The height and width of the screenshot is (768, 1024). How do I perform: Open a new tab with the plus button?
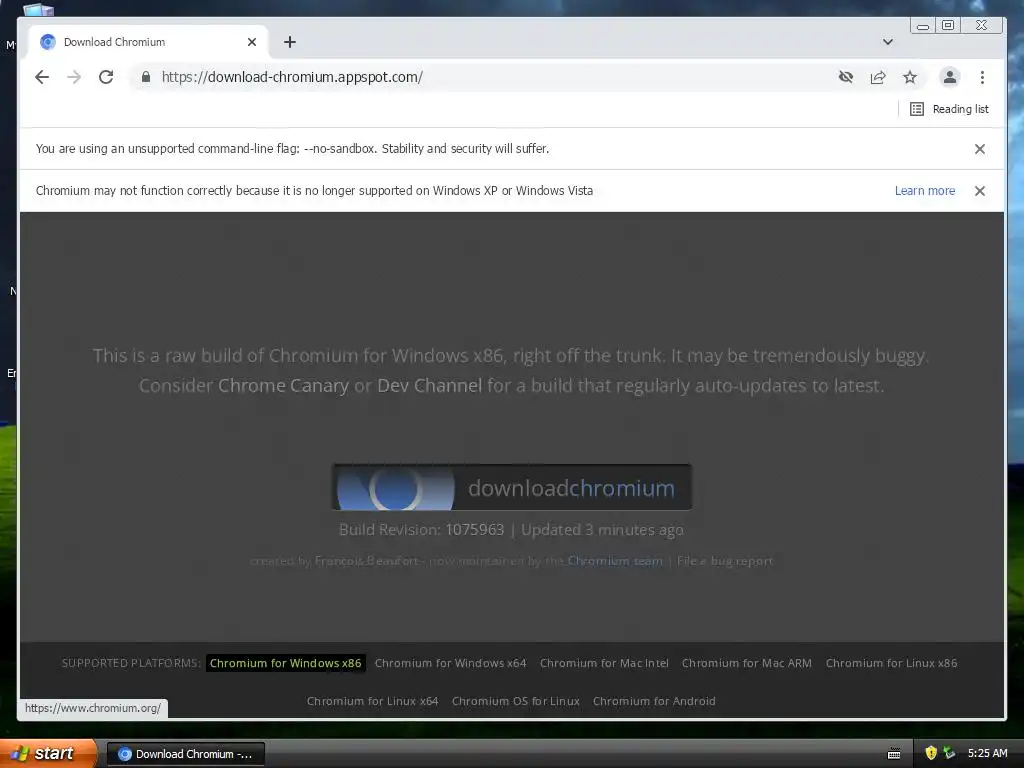290,42
